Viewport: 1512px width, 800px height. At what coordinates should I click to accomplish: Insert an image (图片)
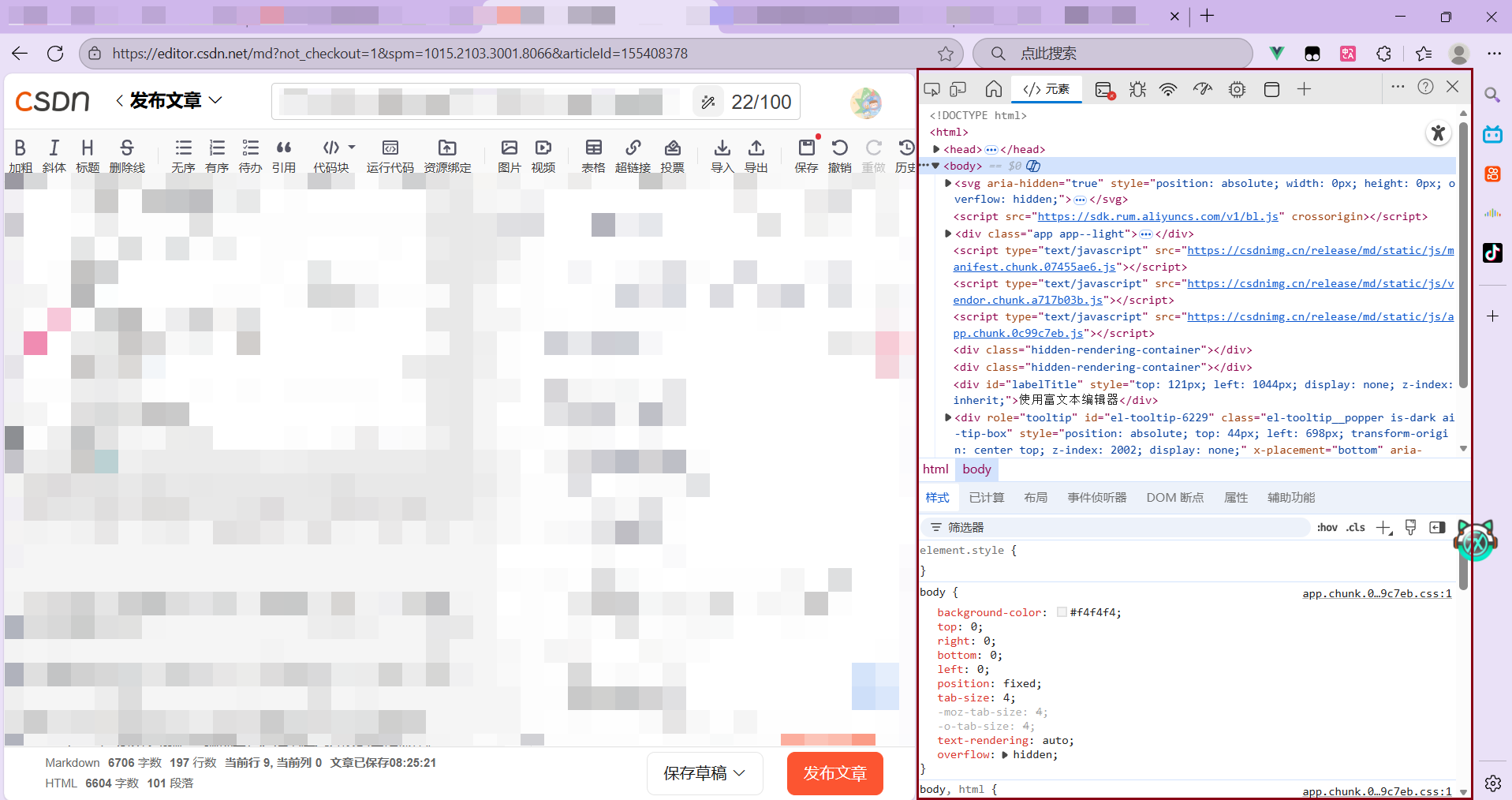tap(510, 155)
